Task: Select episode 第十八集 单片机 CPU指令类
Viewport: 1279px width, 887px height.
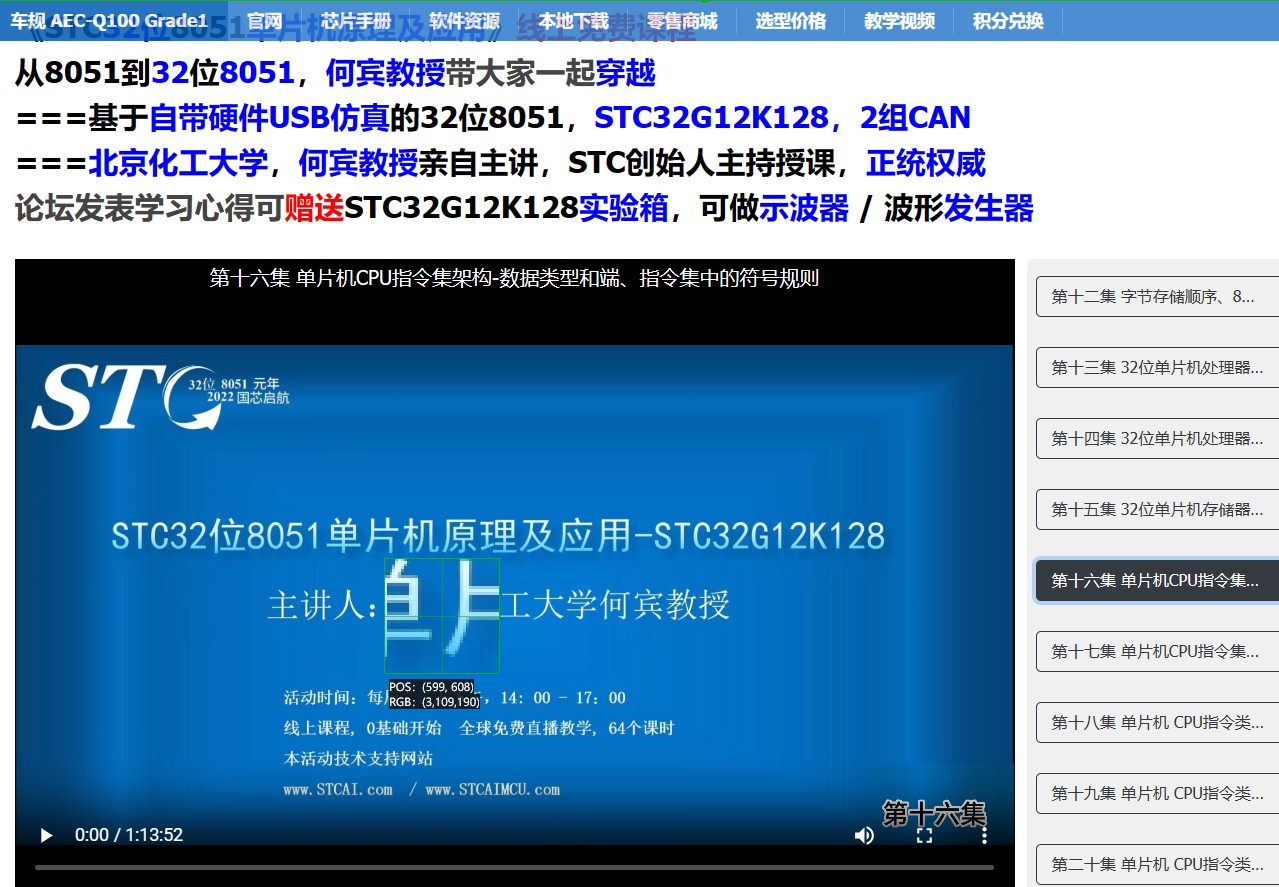Action: [x=1157, y=722]
